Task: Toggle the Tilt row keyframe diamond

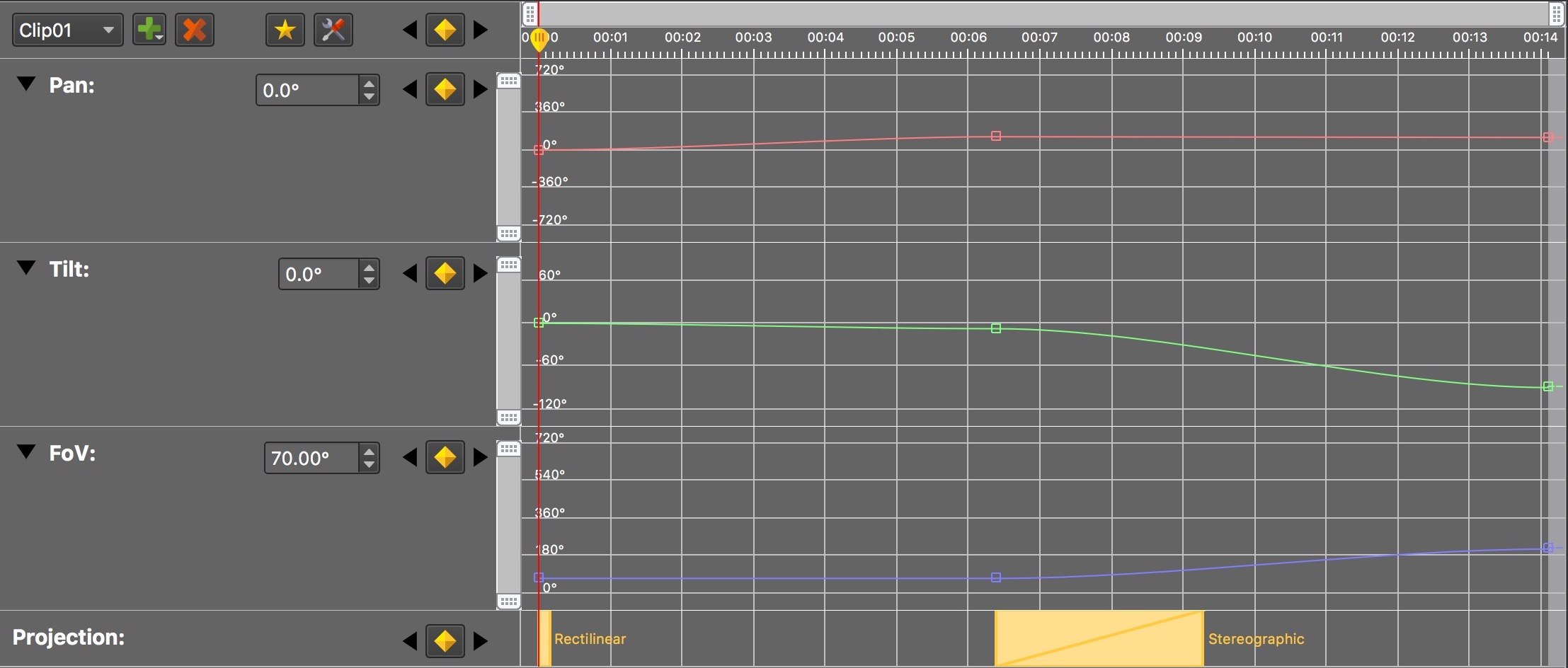Action: [x=445, y=273]
